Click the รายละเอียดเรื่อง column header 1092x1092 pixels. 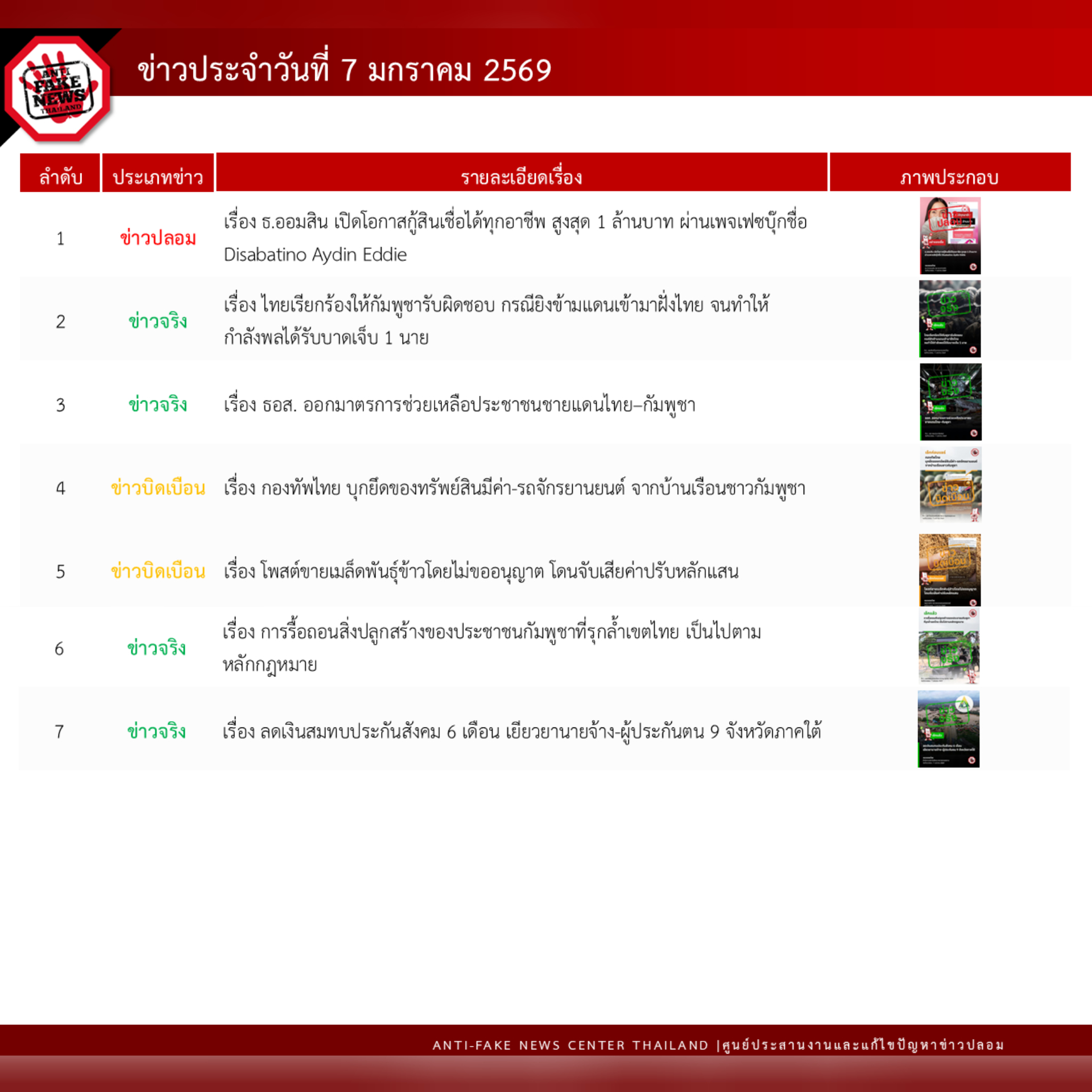522,176
